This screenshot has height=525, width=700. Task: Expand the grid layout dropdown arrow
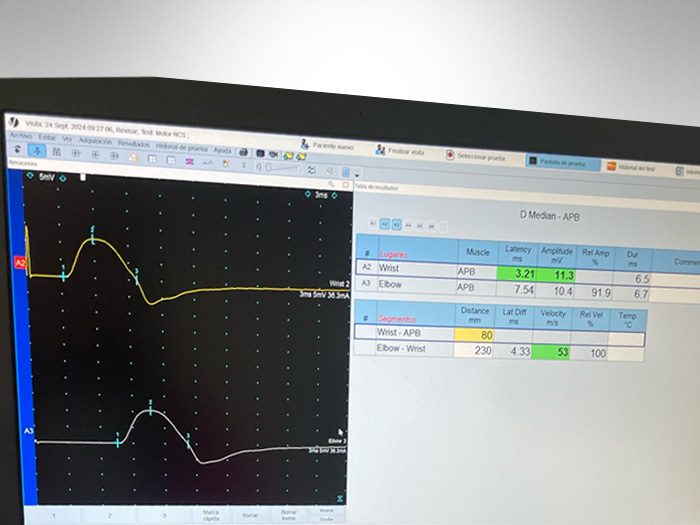point(357,174)
